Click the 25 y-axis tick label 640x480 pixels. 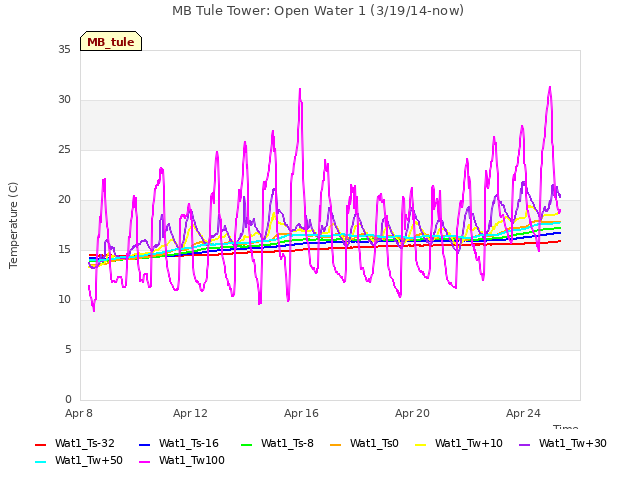[64, 150]
